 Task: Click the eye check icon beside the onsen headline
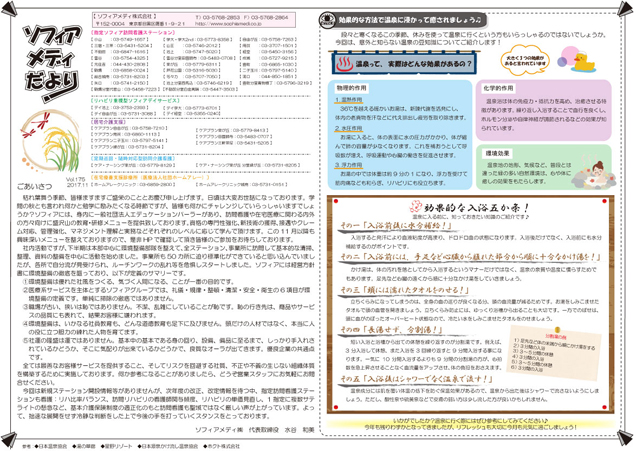327,19
